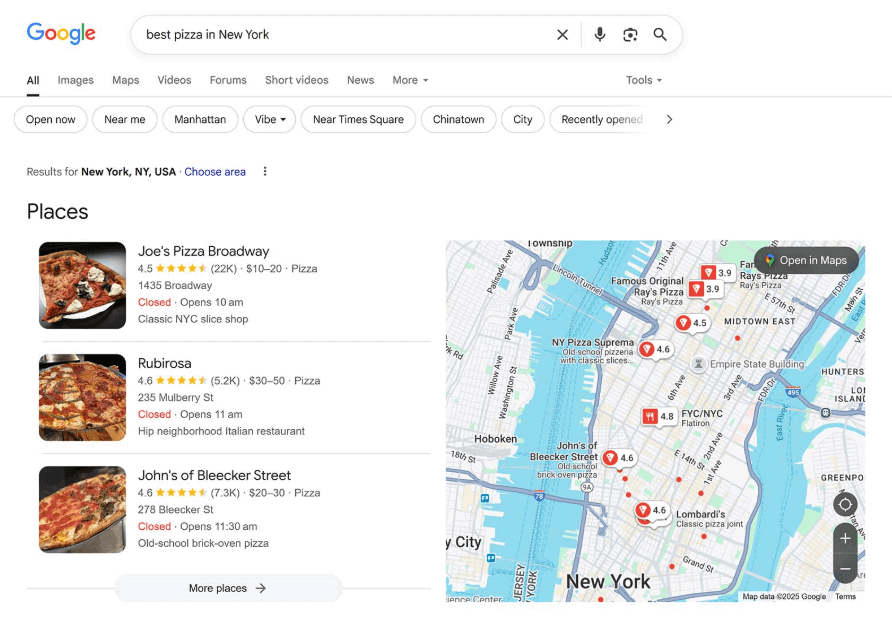This screenshot has width=892, height=624.
Task: Click the More places button
Action: [228, 588]
